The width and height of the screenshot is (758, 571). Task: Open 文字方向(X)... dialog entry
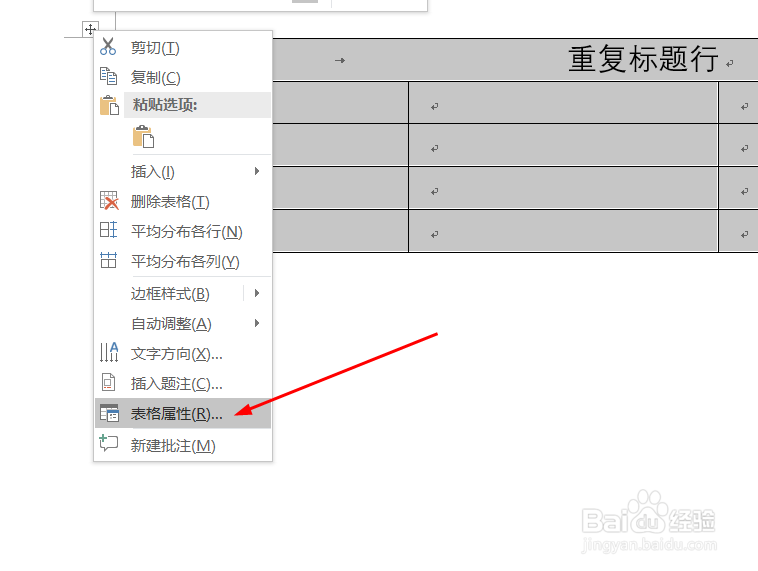pyautogui.click(x=183, y=354)
